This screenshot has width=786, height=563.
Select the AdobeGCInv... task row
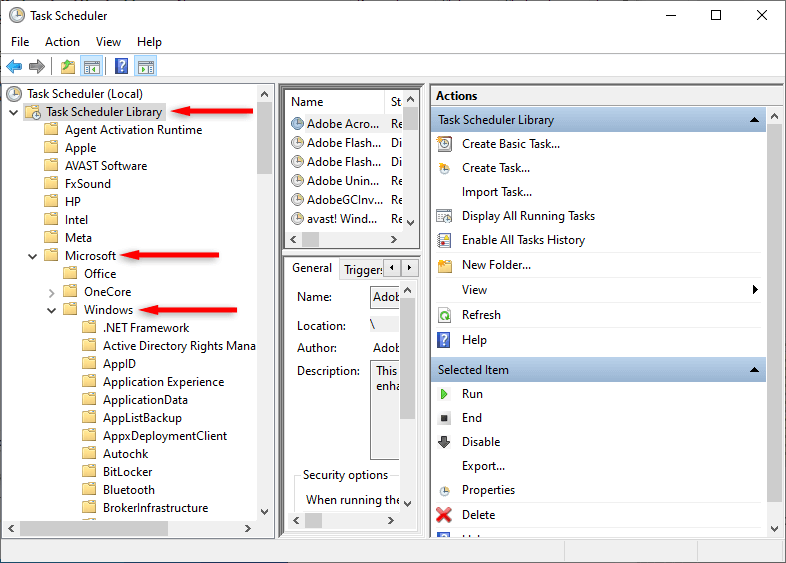click(346, 200)
